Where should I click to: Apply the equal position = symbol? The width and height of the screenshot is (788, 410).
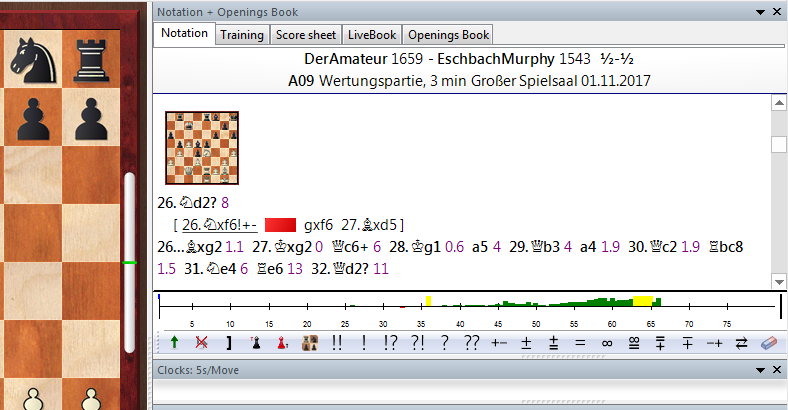point(579,342)
